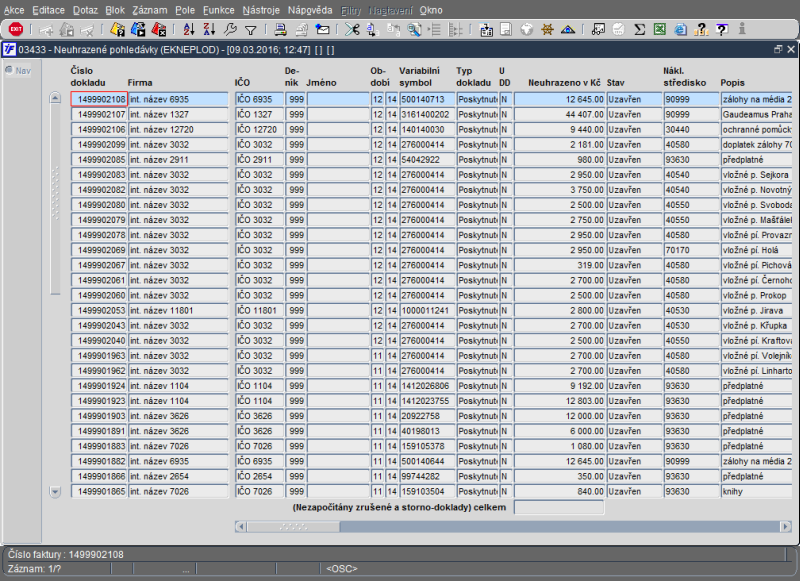
Task: Click the record list scroll-down arrow
Action: pos(55,492)
